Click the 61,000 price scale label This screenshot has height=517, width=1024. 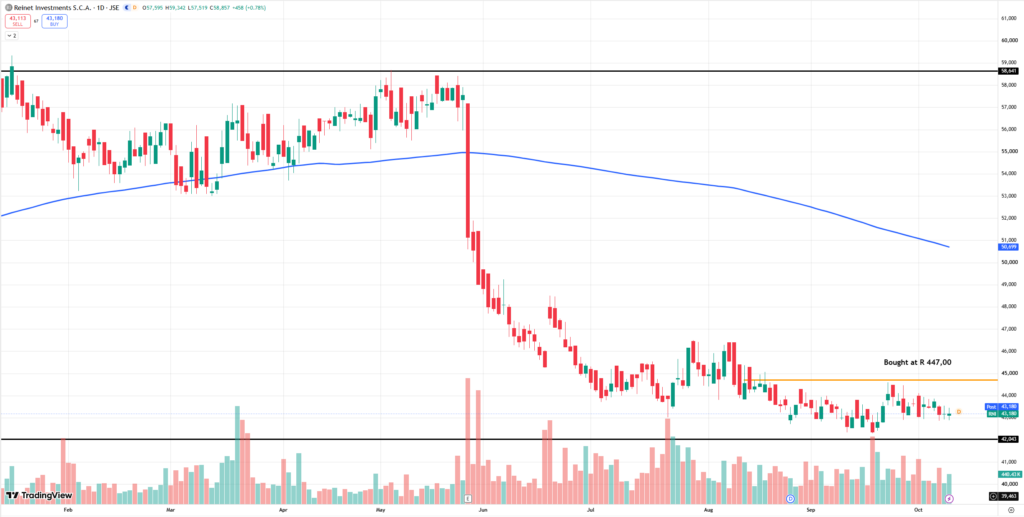[x=1009, y=18]
